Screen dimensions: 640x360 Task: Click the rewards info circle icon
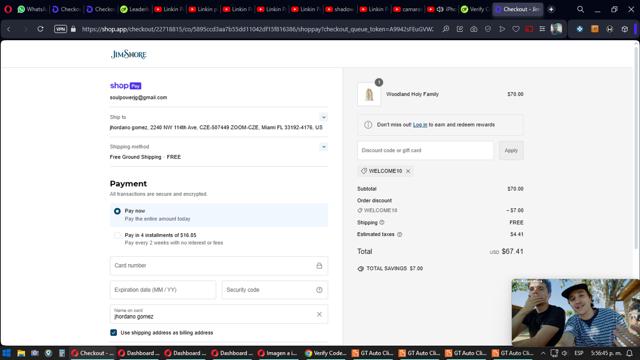tap(368, 124)
